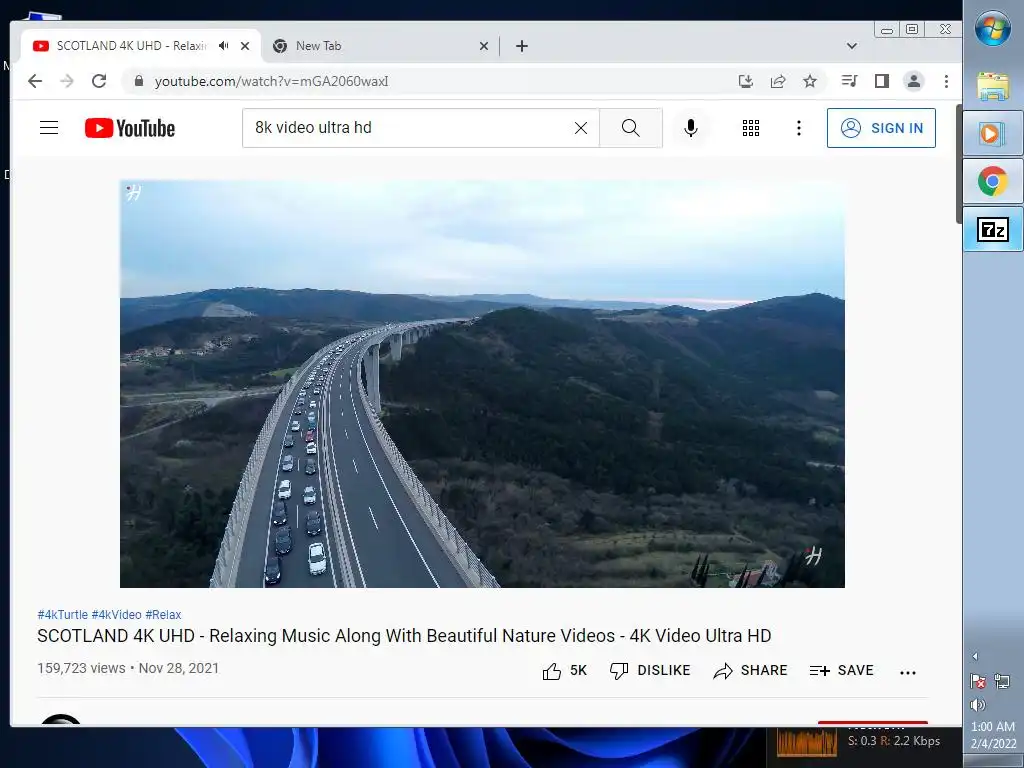The image size is (1024, 768).
Task: Run search with the magnifier button
Action: point(631,127)
